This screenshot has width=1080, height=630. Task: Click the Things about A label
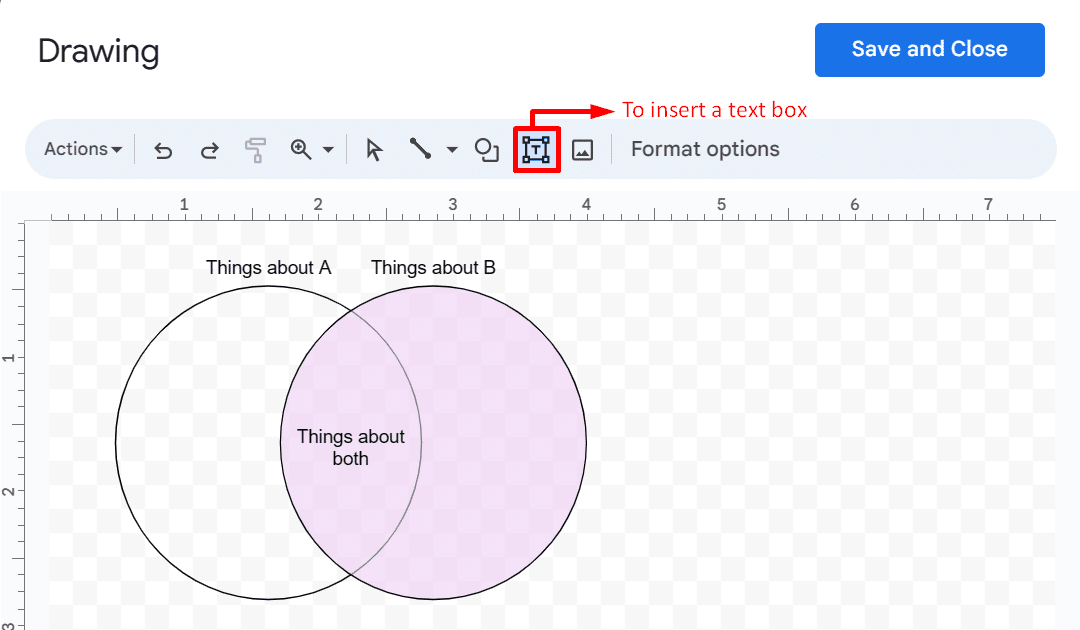click(x=268, y=267)
